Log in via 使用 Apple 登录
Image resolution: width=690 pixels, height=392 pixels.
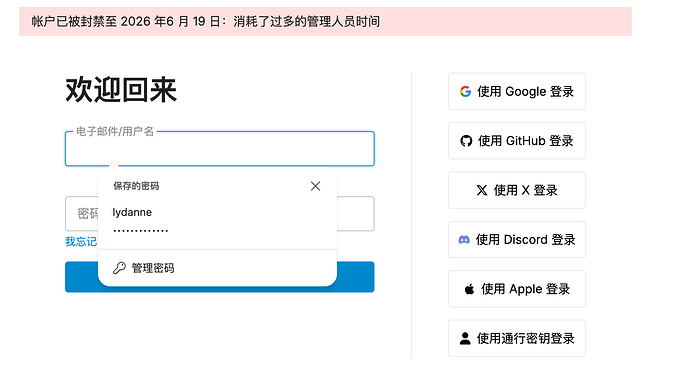(517, 289)
